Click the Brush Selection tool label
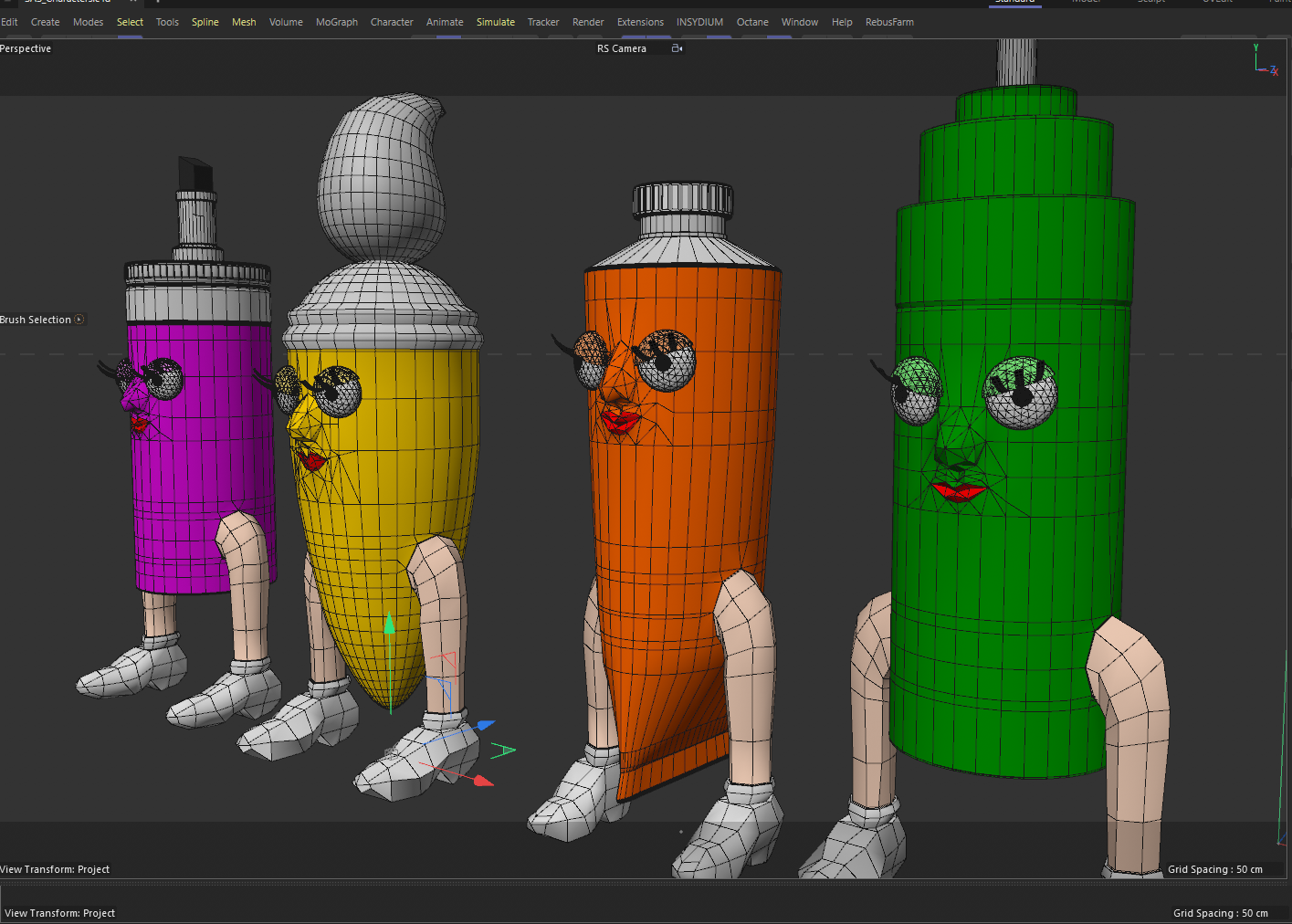The height and width of the screenshot is (924, 1292). tap(36, 320)
